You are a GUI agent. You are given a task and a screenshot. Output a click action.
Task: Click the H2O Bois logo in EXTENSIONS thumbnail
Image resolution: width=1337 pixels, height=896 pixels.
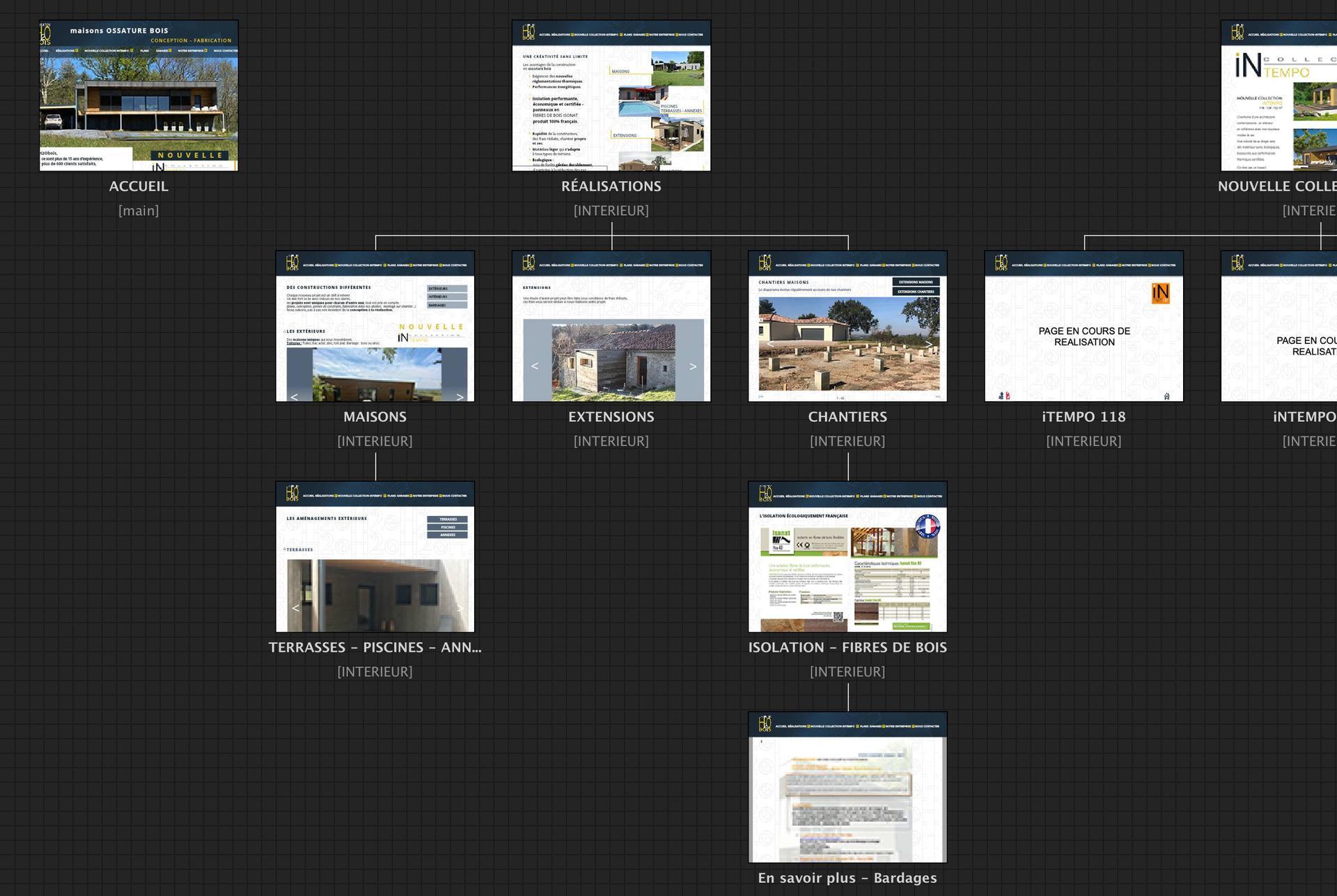point(529,262)
